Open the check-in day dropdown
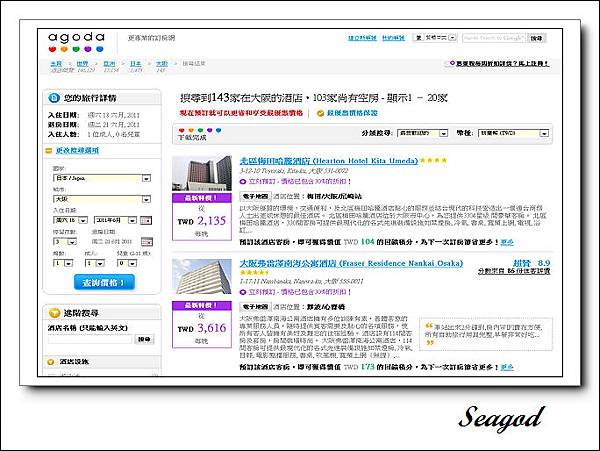This screenshot has width=600, height=451. [70, 220]
